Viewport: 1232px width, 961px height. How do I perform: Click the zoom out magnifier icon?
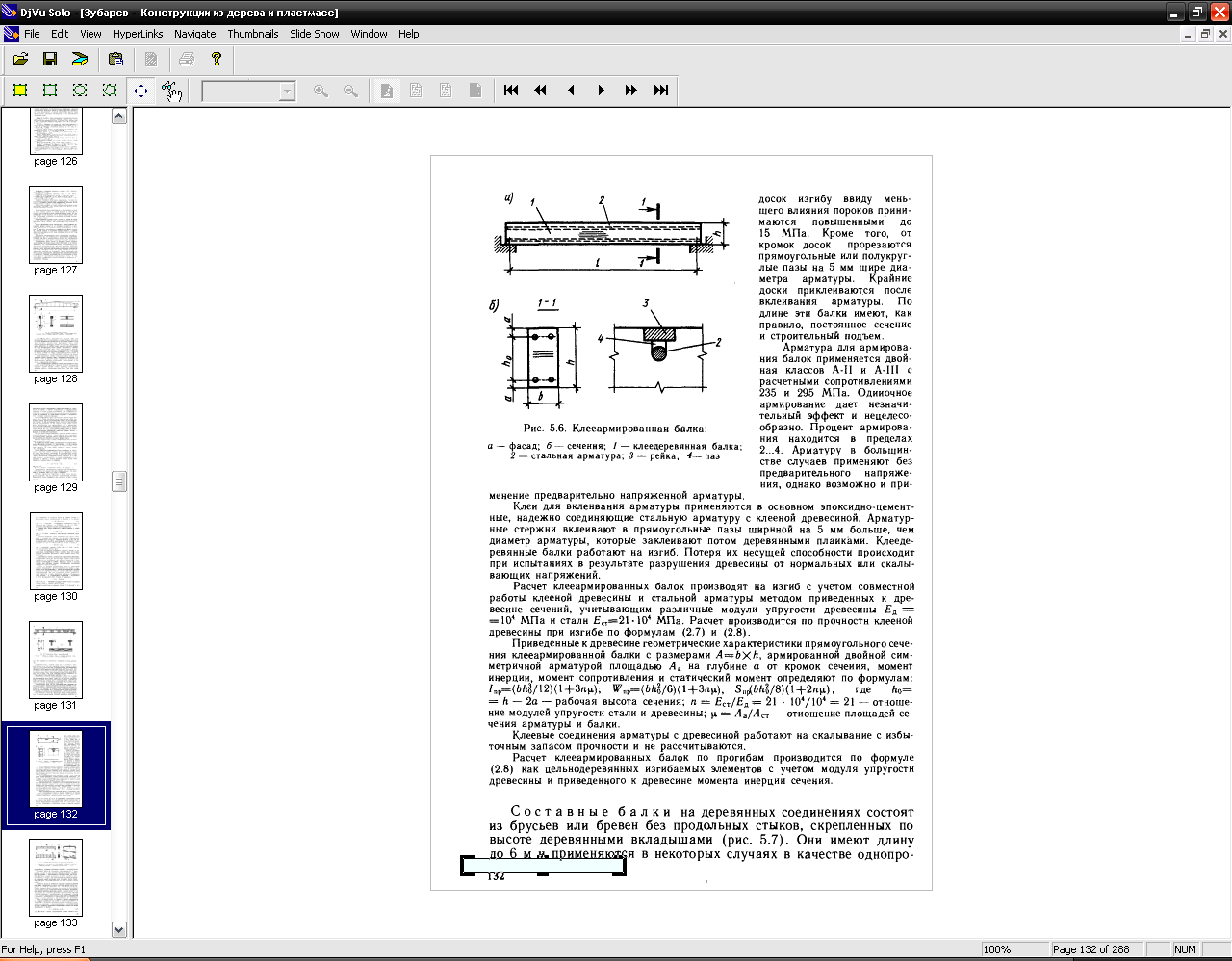tap(350, 91)
